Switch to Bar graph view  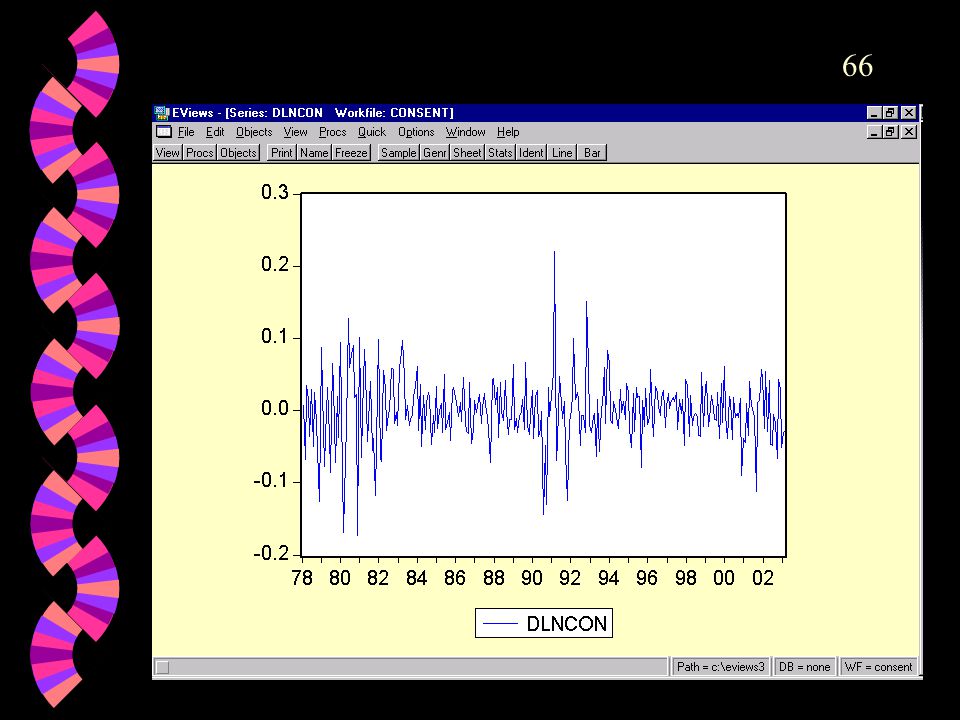point(592,152)
